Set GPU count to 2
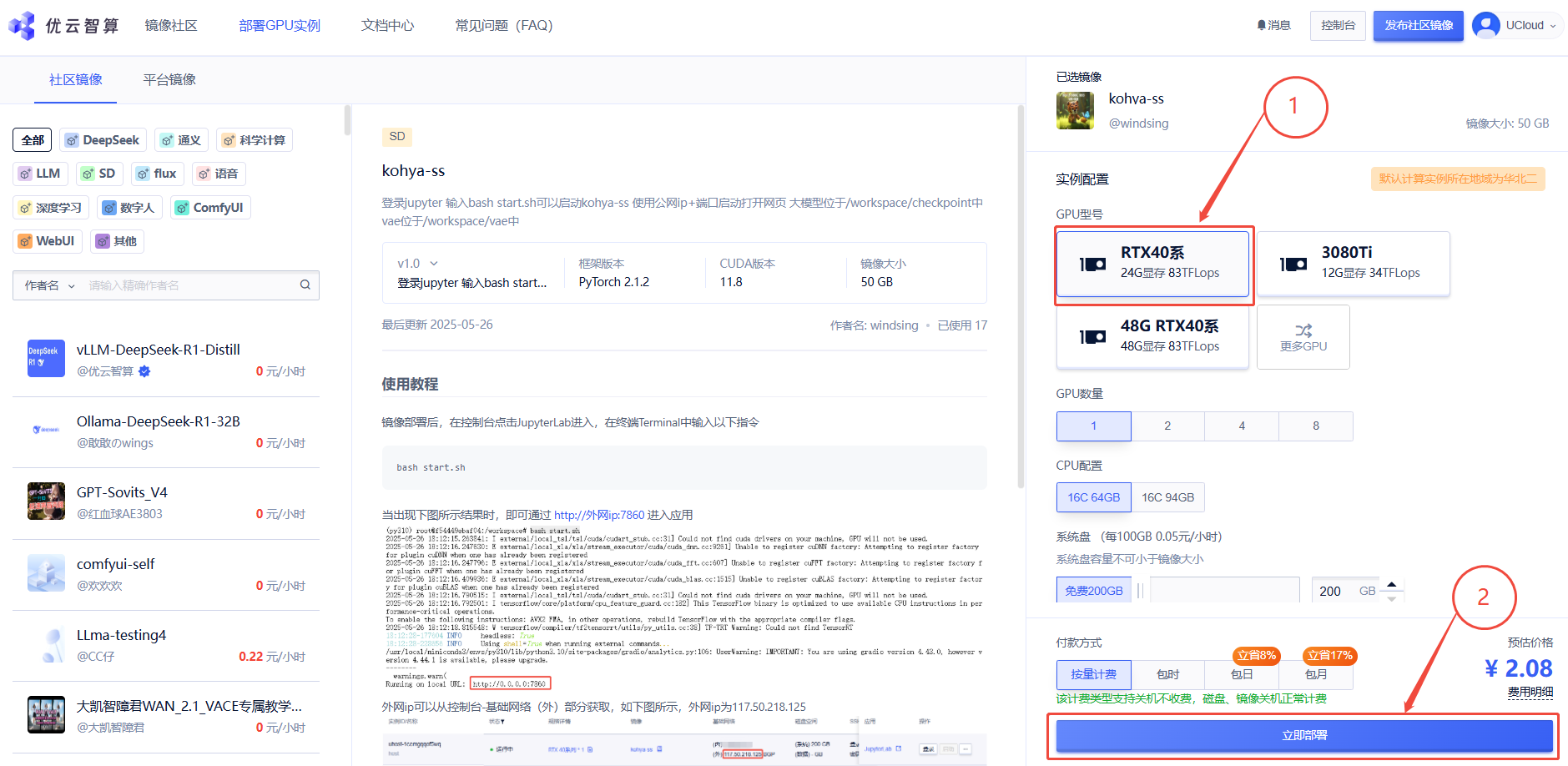Screen dimensions: 1568x766 tap(1167, 426)
